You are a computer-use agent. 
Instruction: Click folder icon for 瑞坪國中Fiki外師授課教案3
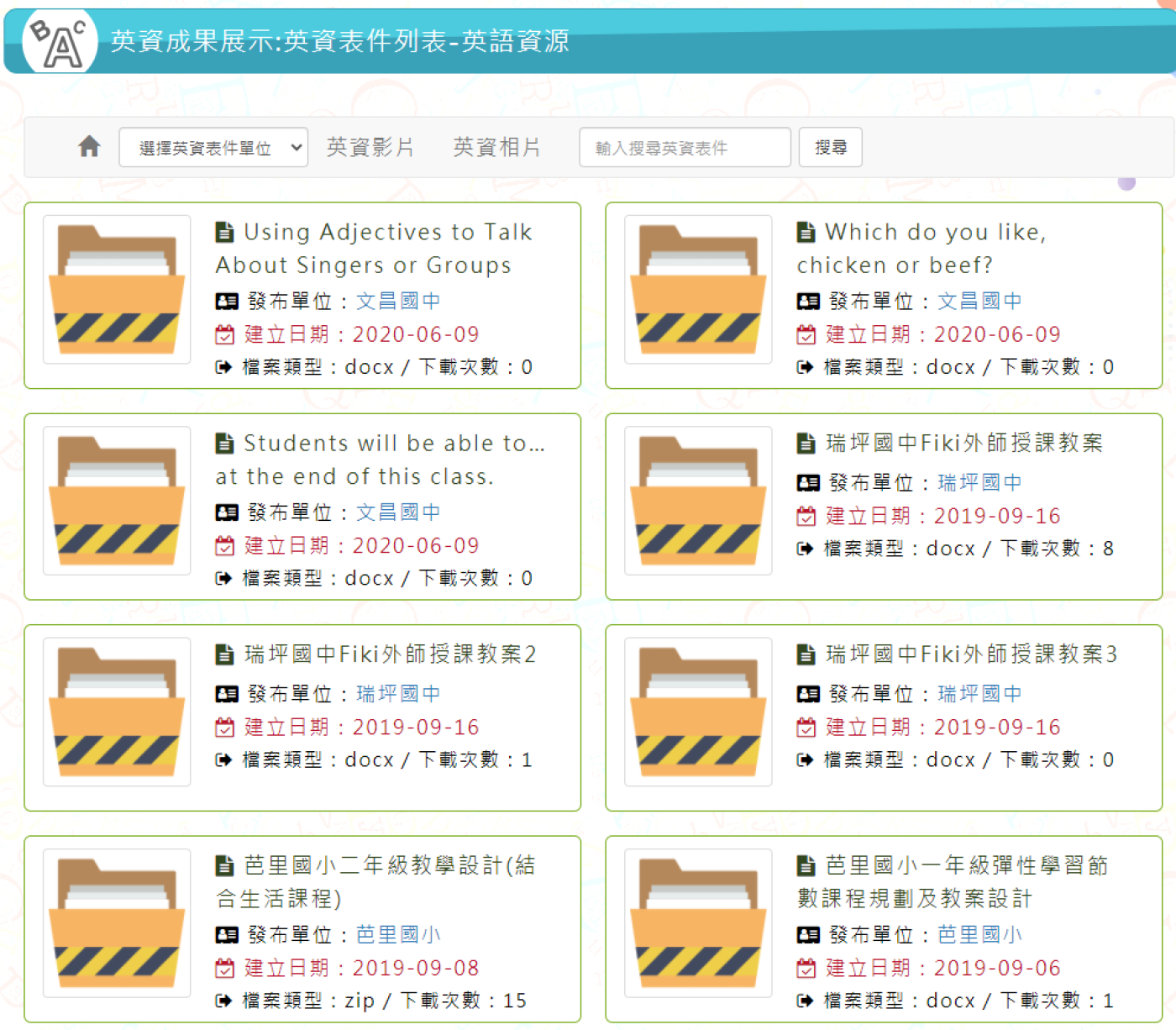point(698,712)
